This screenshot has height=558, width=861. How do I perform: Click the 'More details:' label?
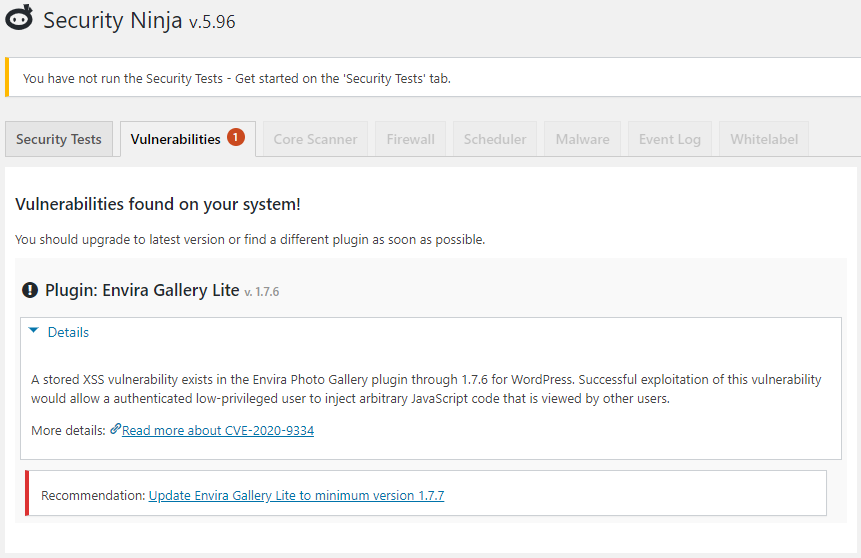(68, 431)
